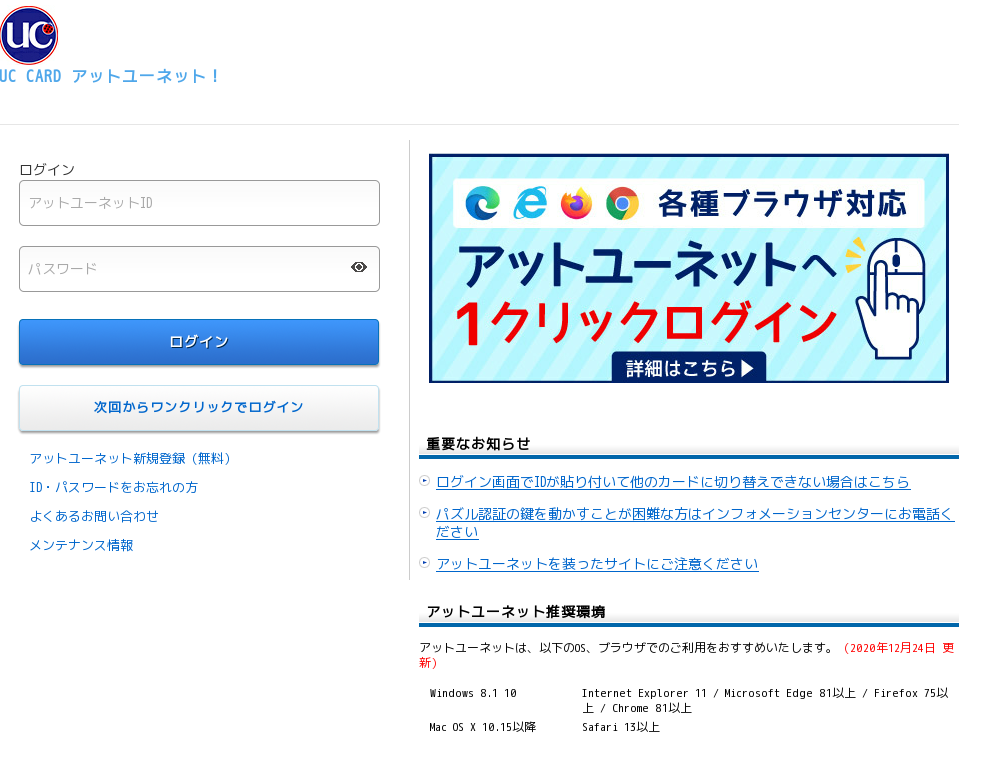Click the Chrome icon in banner

point(622,203)
